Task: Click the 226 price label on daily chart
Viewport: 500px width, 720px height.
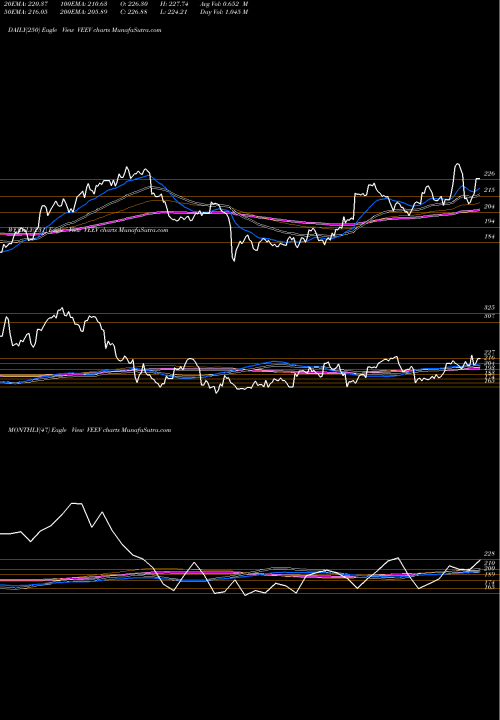Action: click(x=489, y=174)
